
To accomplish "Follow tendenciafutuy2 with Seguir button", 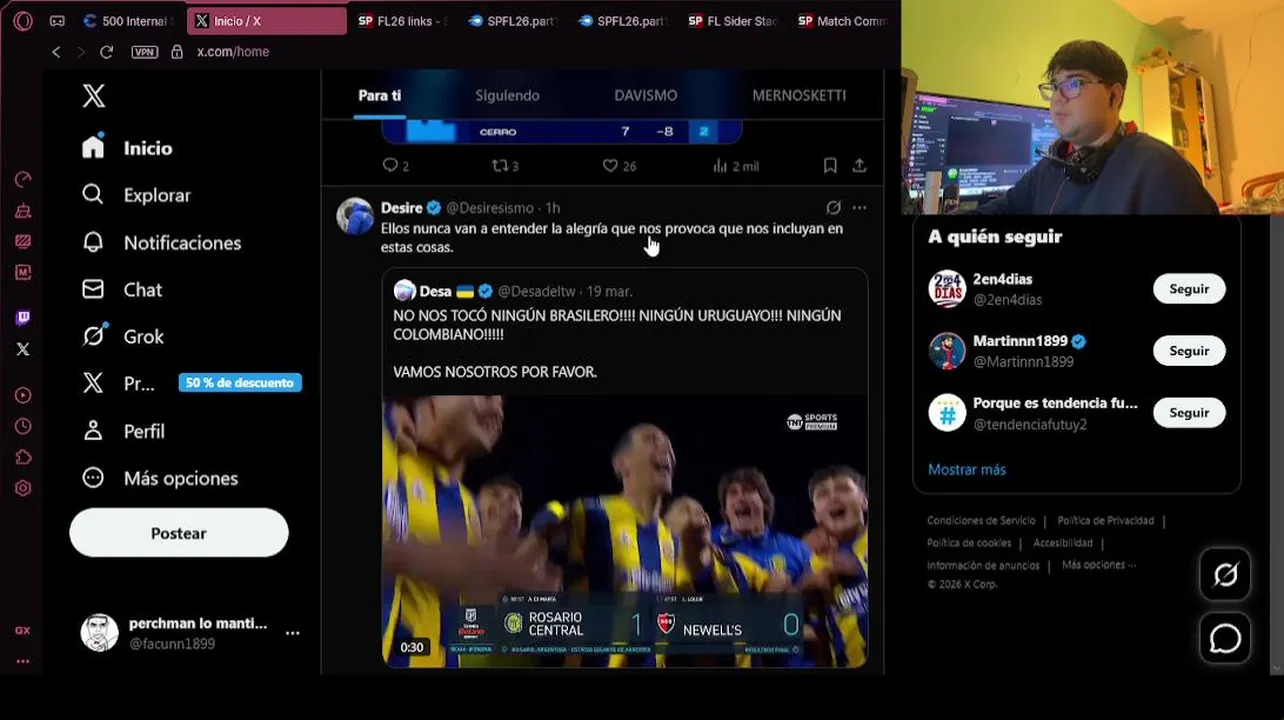I will pos(1189,413).
